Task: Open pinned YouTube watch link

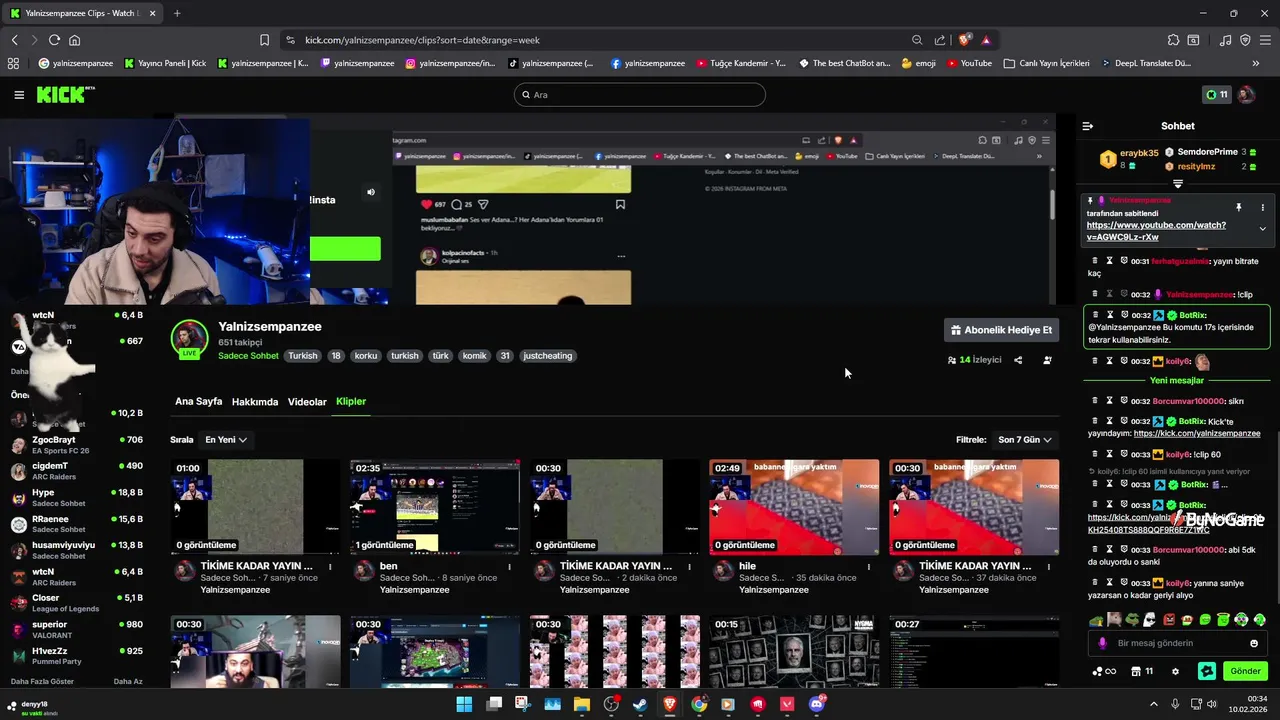Action: coord(1156,231)
